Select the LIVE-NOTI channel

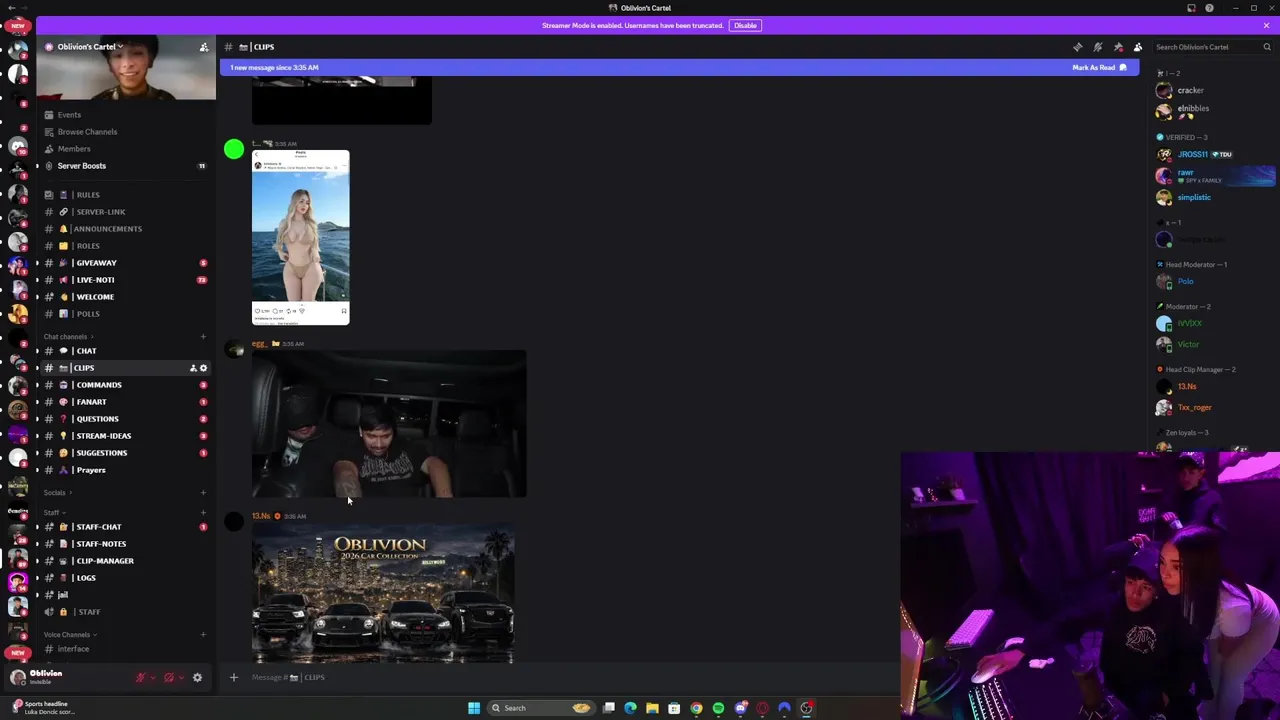(125, 280)
